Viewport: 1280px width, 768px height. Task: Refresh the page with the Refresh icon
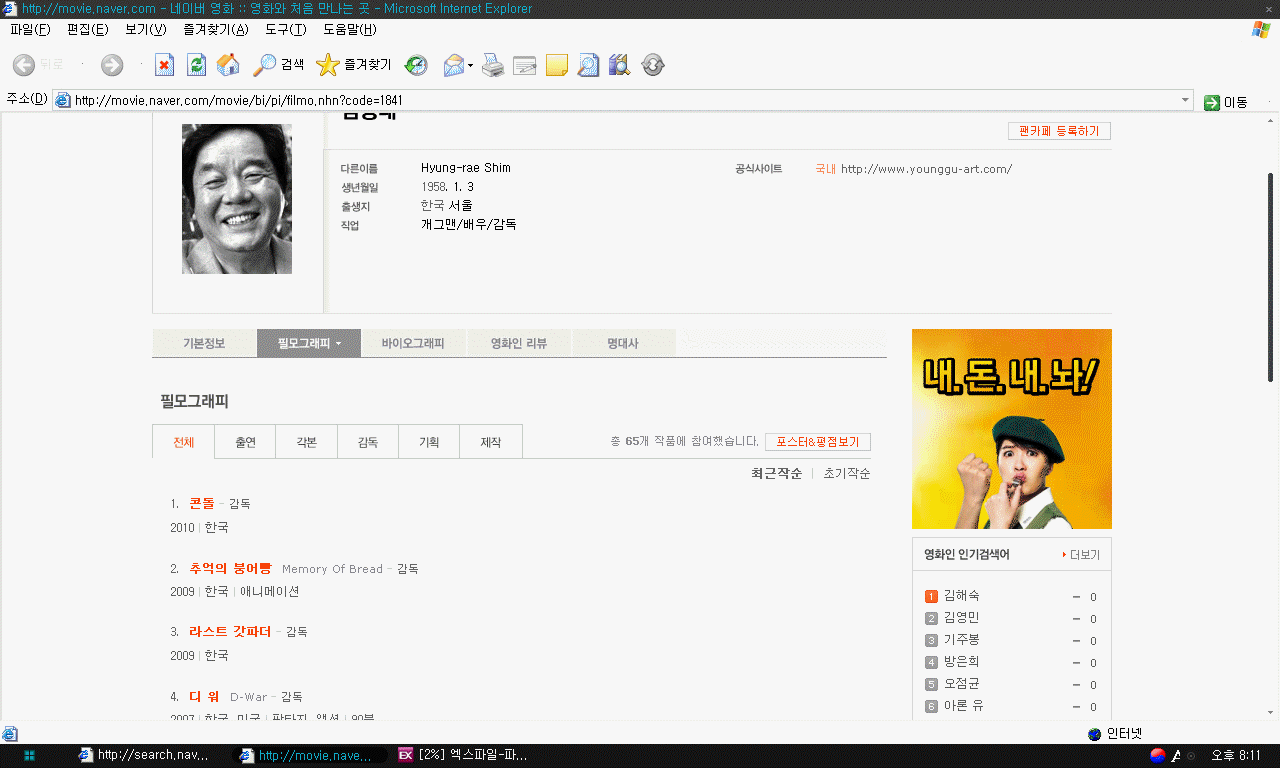(x=197, y=65)
